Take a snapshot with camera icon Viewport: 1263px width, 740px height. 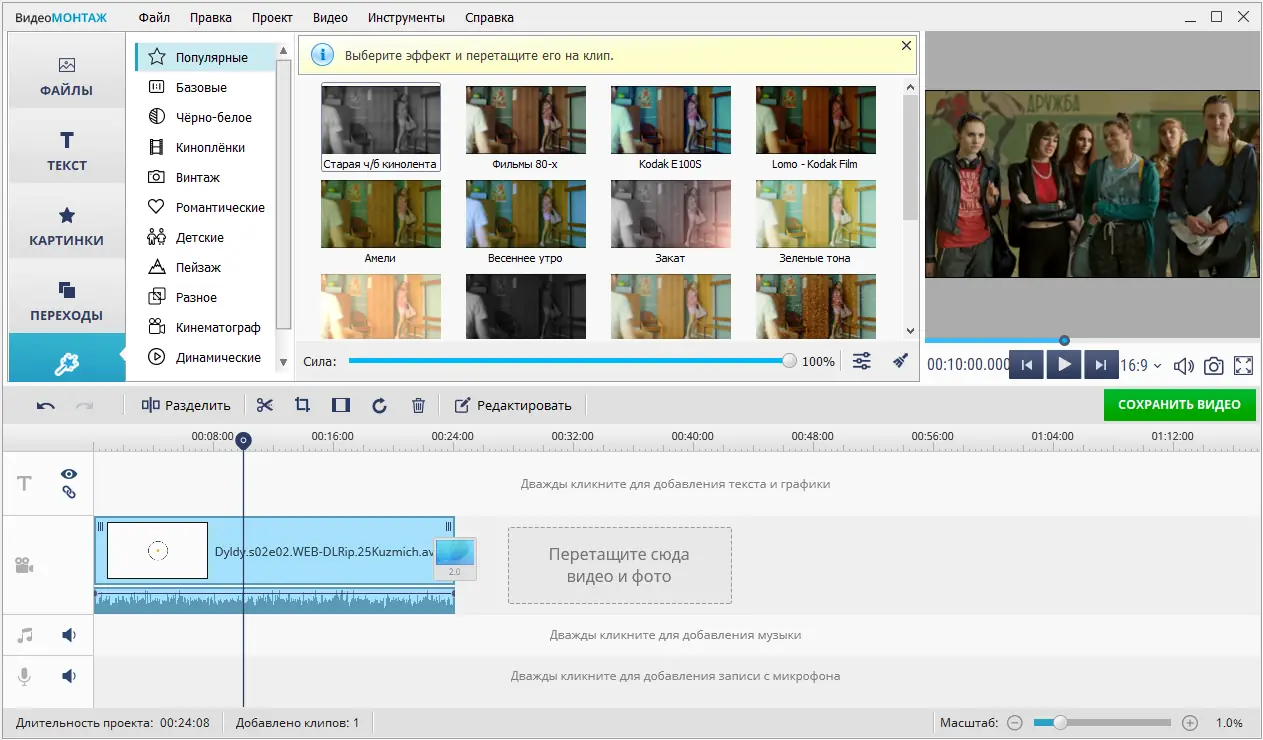(1213, 365)
